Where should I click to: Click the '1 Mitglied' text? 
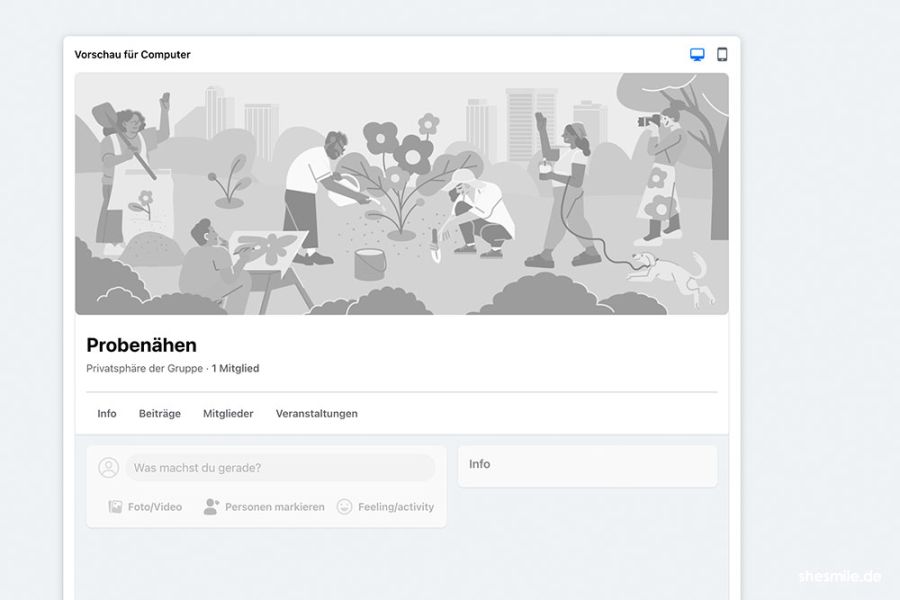point(235,368)
